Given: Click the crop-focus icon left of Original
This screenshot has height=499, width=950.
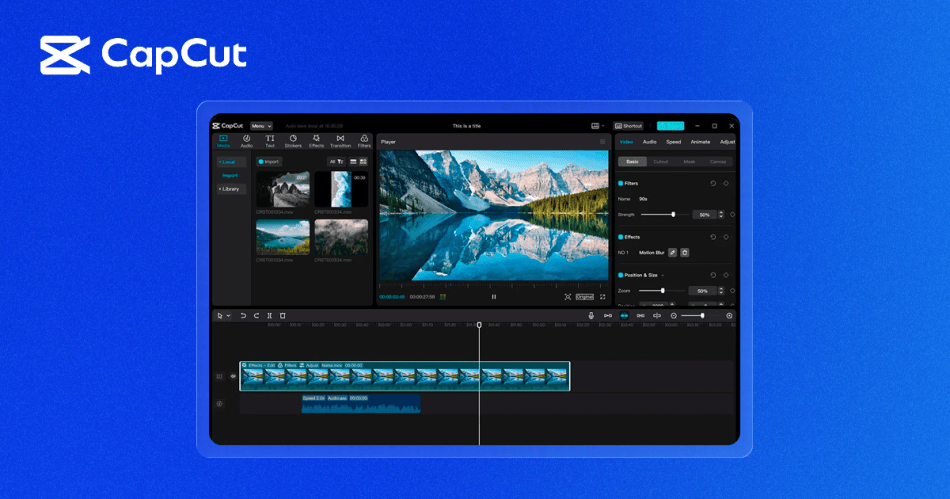Looking at the screenshot, I should pyautogui.click(x=568, y=297).
